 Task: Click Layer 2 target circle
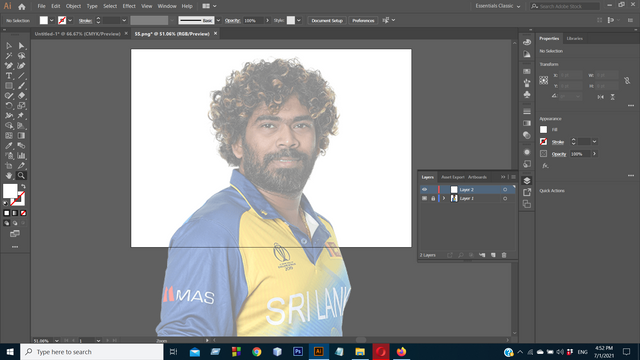tap(505, 189)
